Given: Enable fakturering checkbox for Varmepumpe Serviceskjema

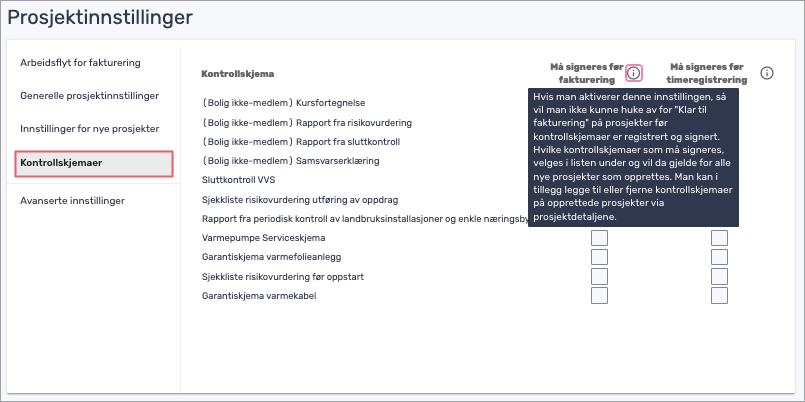Looking at the screenshot, I should point(599,238).
